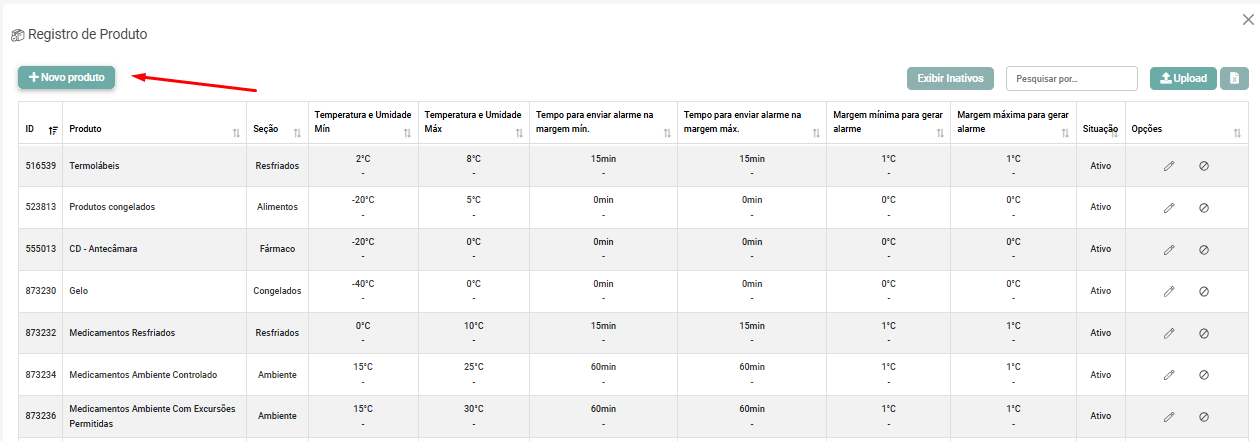The height and width of the screenshot is (441, 1260).
Task: Edit the Termolábeis product with the pencil icon
Action: coord(1168,166)
